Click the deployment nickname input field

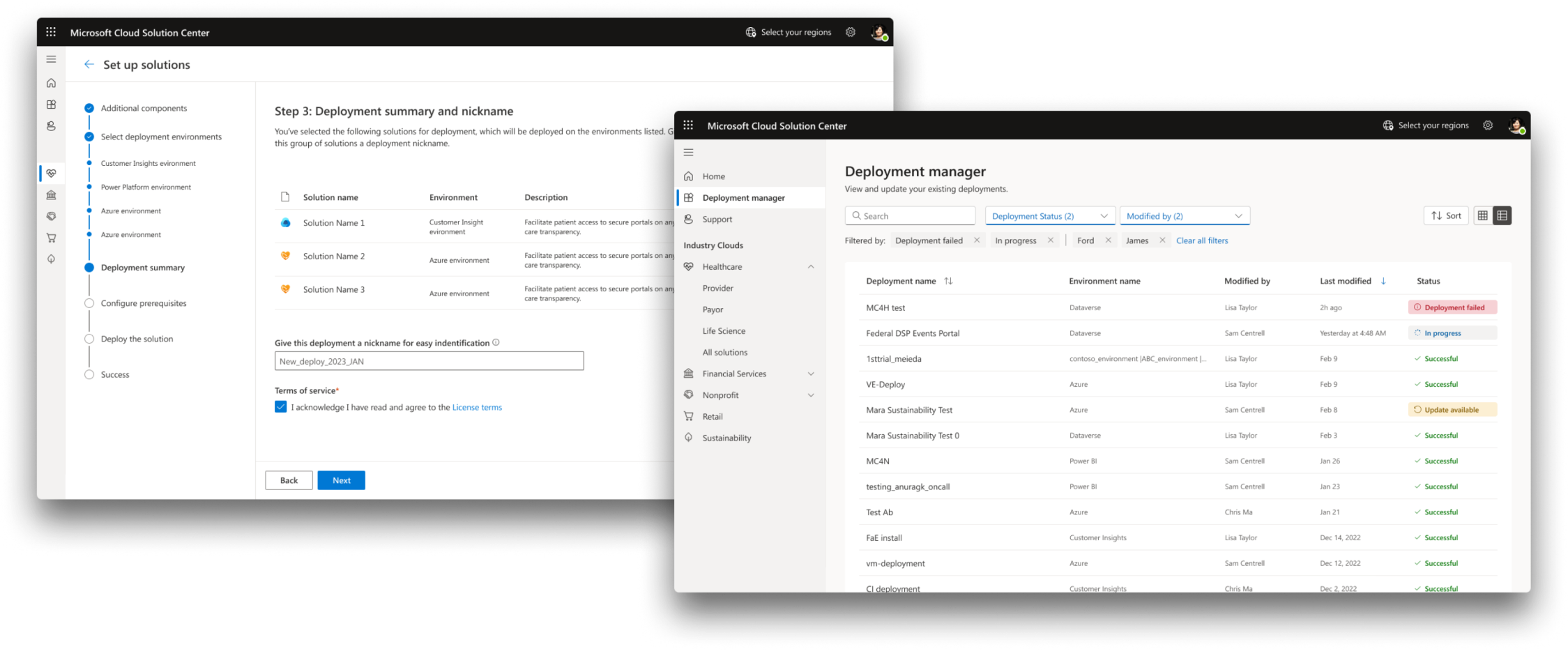[x=429, y=361]
